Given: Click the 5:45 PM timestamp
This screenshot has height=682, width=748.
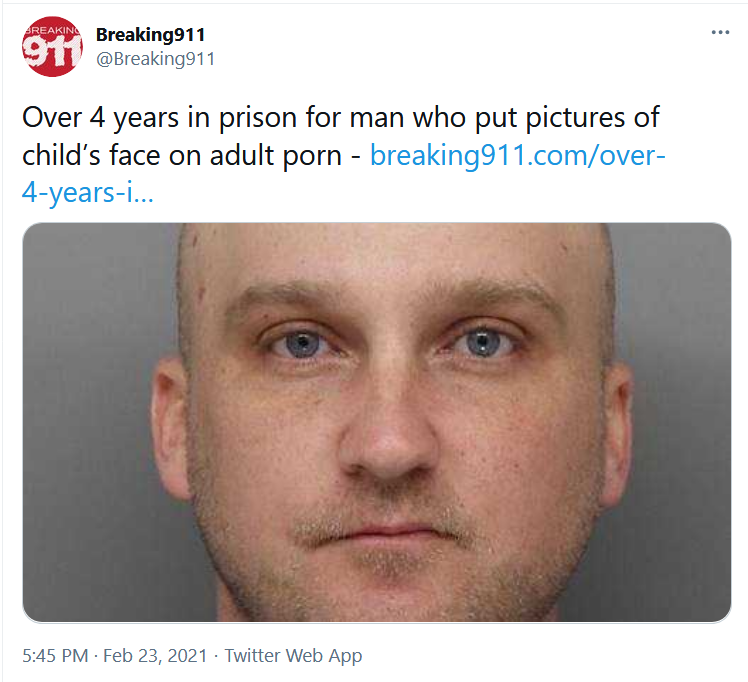Looking at the screenshot, I should click(x=55, y=656).
